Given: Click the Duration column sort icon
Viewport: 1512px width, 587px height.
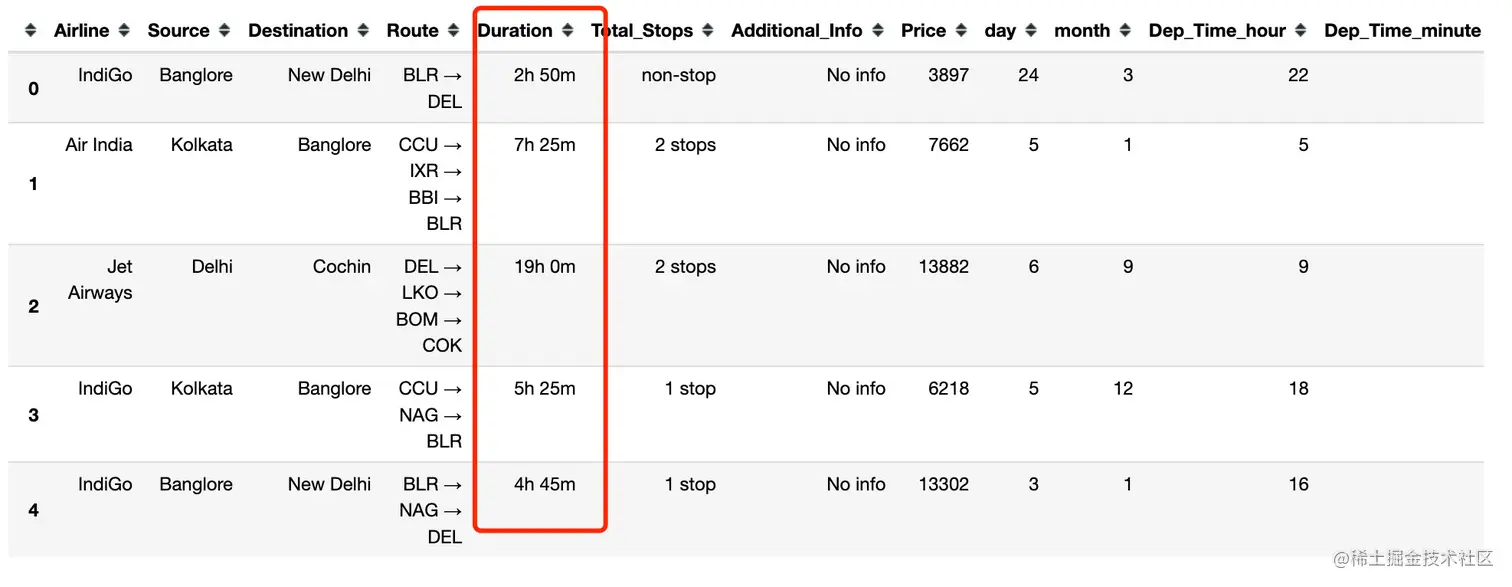Looking at the screenshot, I should [567, 31].
